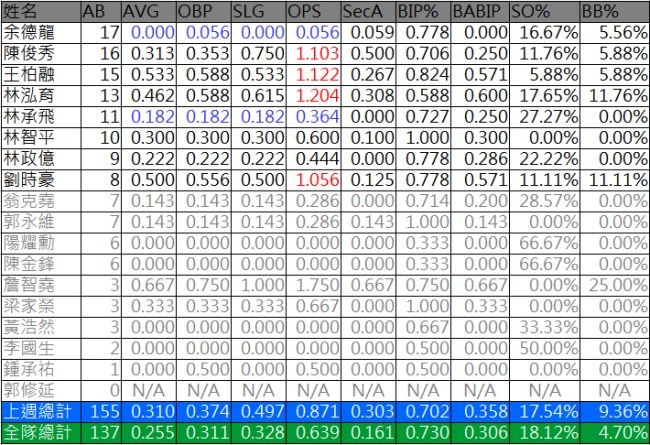
Task: Select the 上週總計 row label
Action: click(38, 411)
